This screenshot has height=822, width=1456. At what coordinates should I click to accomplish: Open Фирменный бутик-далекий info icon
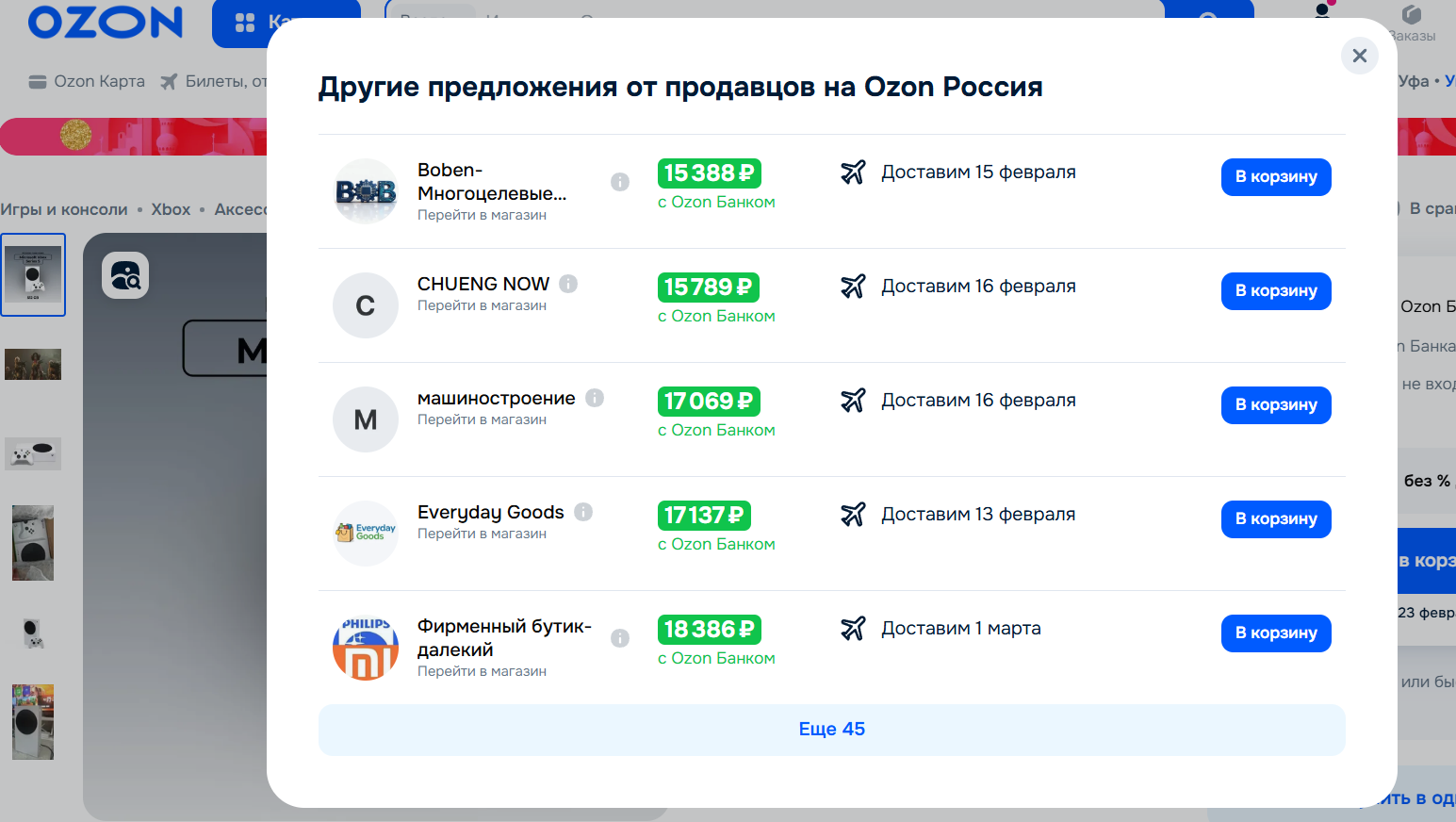pos(620,638)
